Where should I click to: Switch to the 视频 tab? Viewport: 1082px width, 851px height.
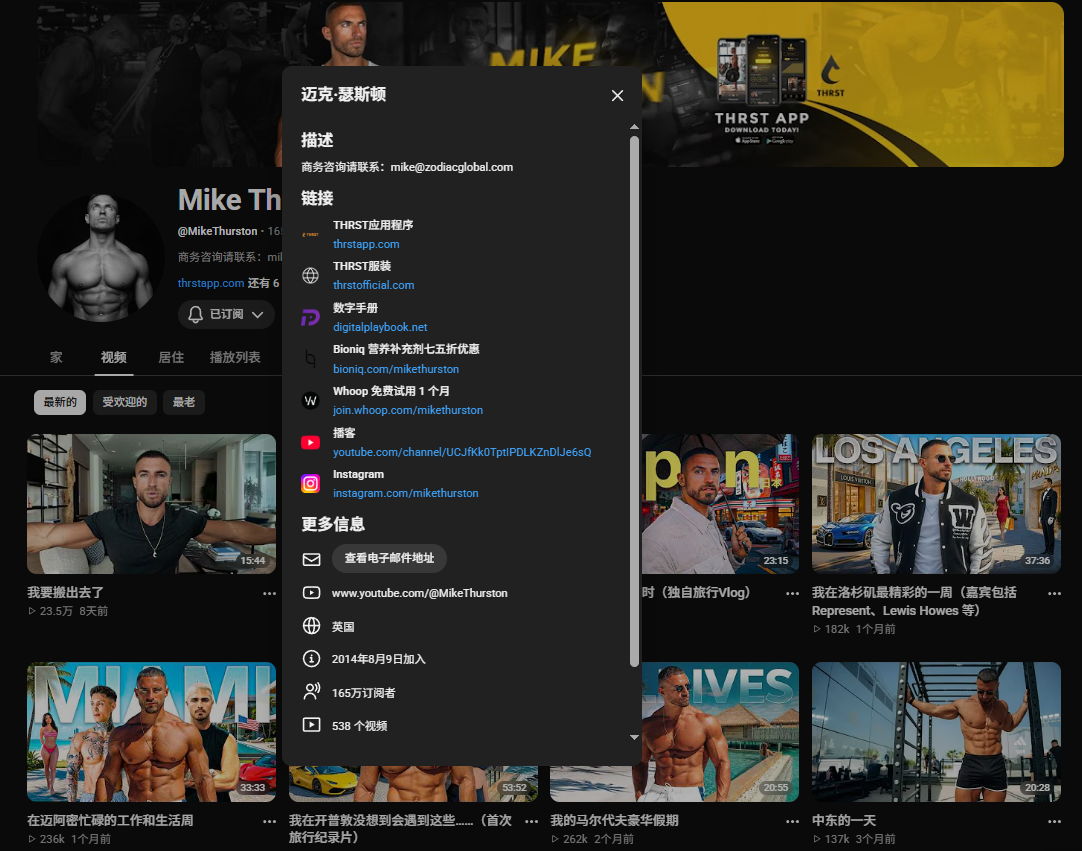pos(113,358)
